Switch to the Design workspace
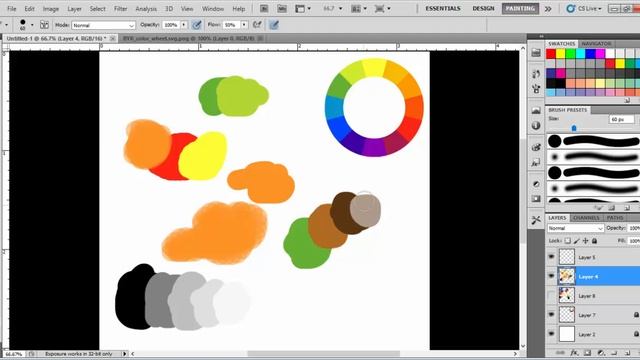Image resolution: width=640 pixels, height=360 pixels. pyautogui.click(x=483, y=9)
